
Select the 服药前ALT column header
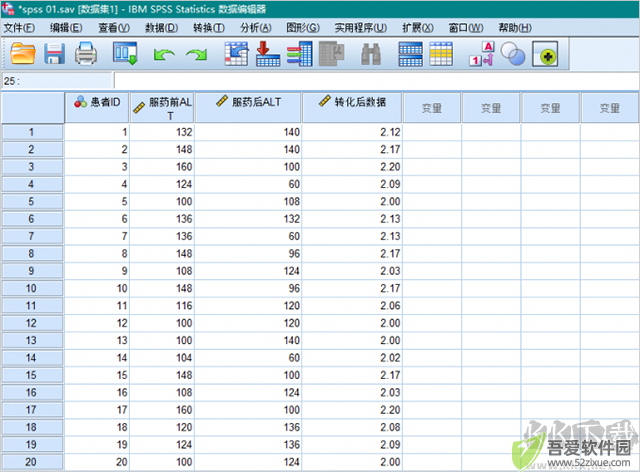pyautogui.click(x=162, y=107)
